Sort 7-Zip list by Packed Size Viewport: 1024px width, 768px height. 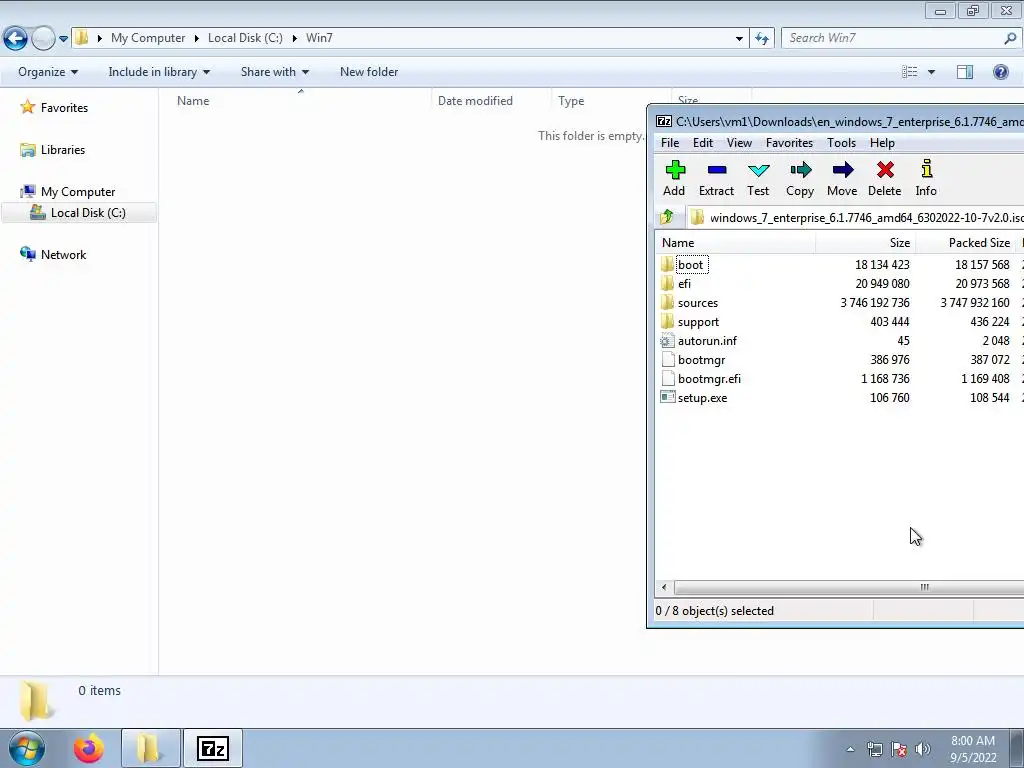tap(966, 242)
